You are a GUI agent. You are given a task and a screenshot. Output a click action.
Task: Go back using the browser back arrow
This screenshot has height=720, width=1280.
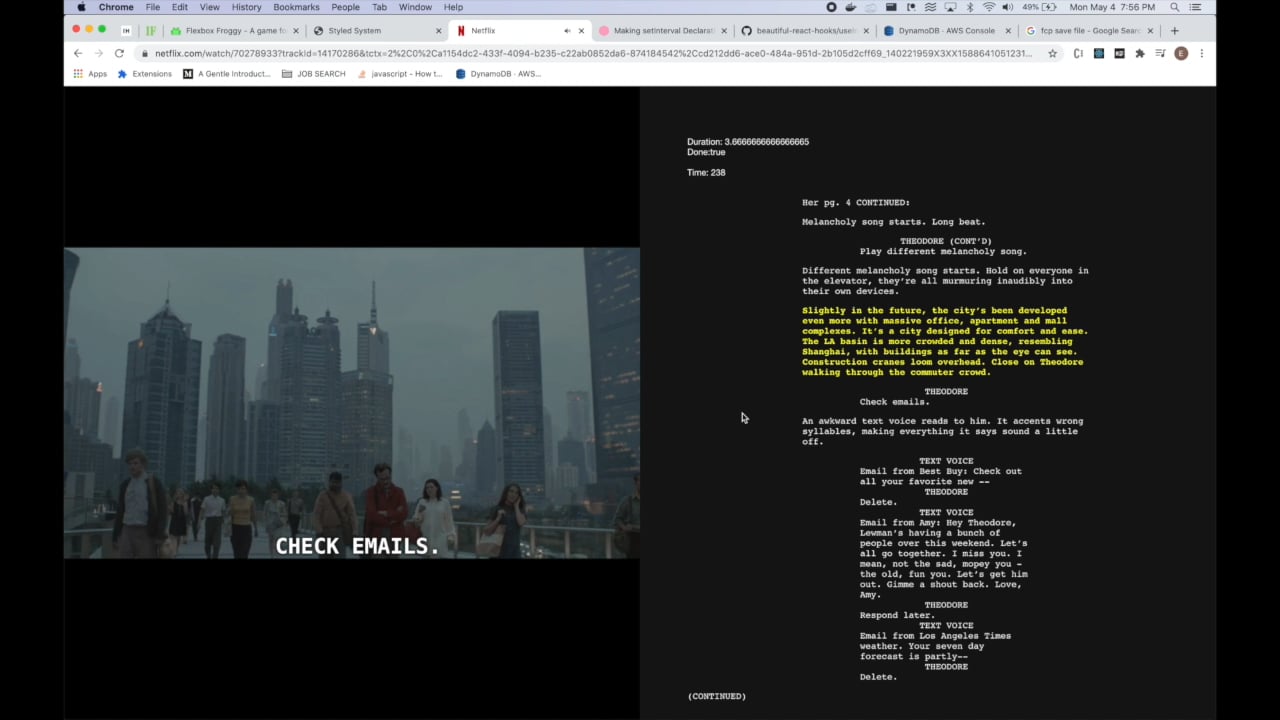(x=78, y=53)
